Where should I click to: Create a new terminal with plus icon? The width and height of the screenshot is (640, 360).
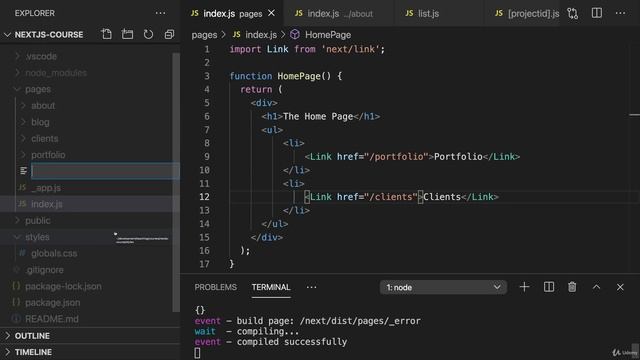pyautogui.click(x=524, y=287)
